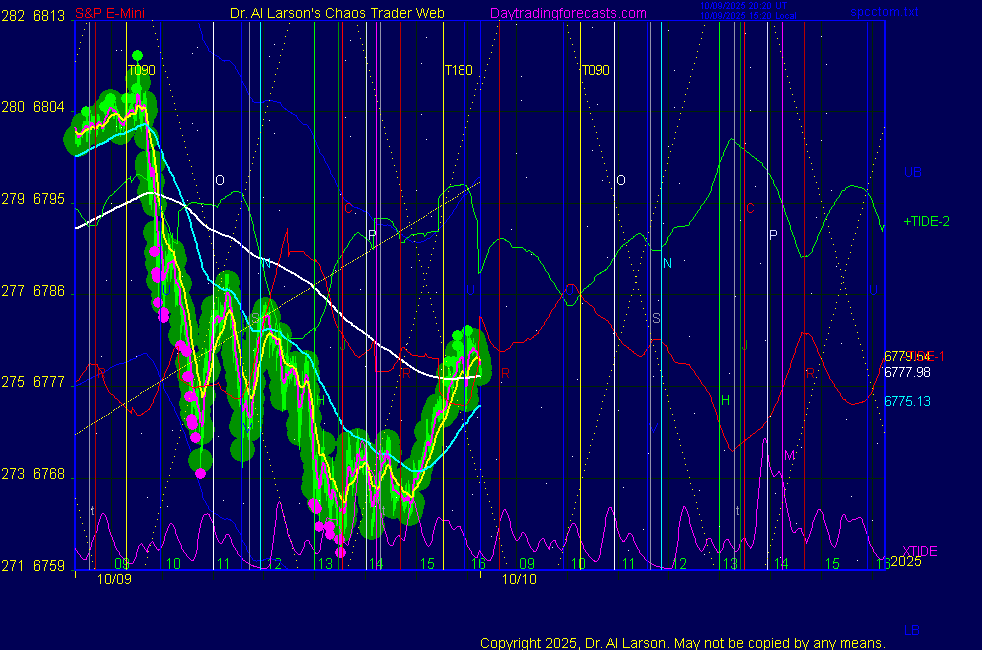Click the cyan N planet marker
The width and height of the screenshot is (982, 650).
pyautogui.click(x=667, y=263)
